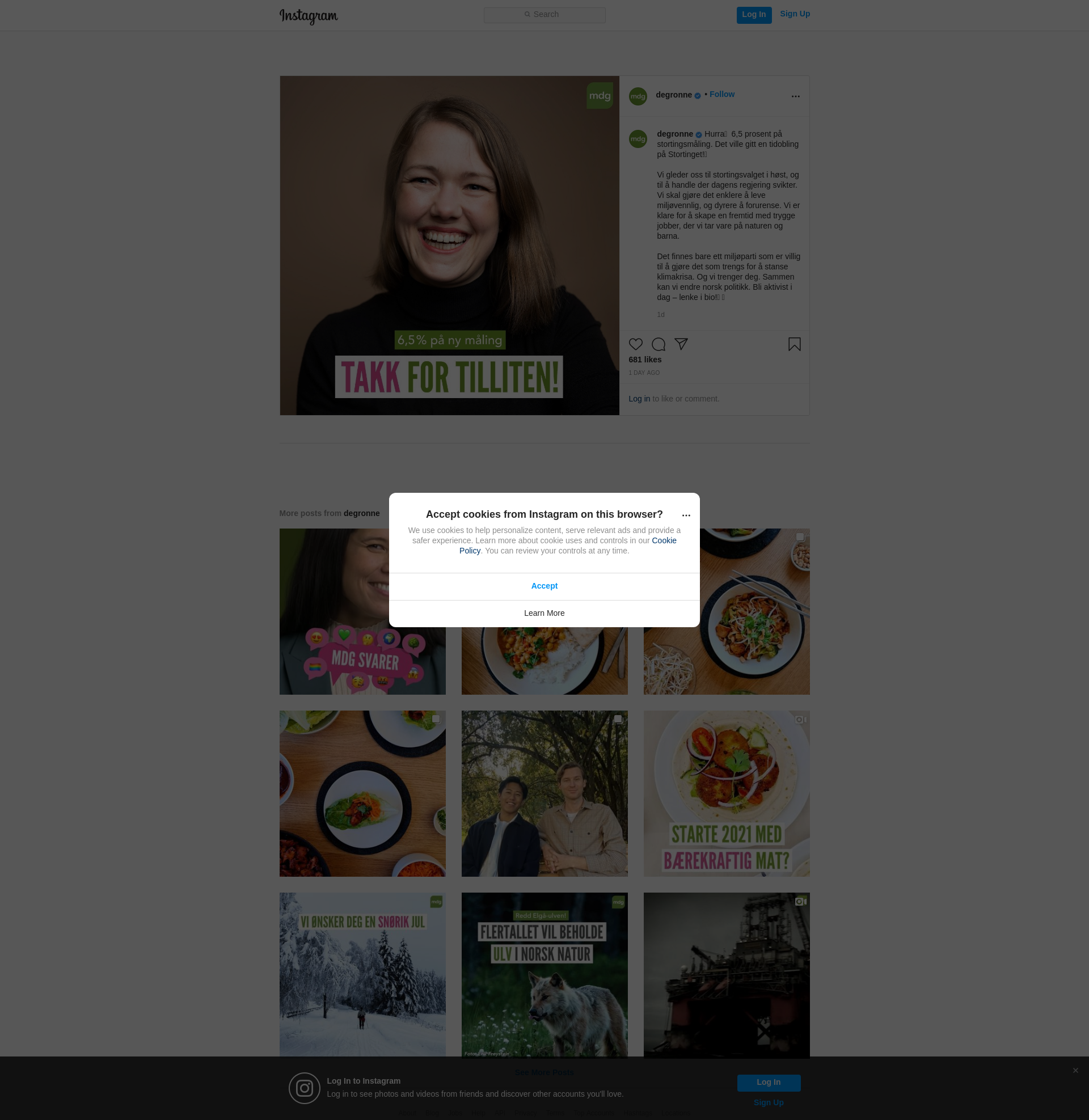Click video icon on Starte 2021 thumbnail
This screenshot has width=1089, height=1120.
pyautogui.click(x=800, y=719)
